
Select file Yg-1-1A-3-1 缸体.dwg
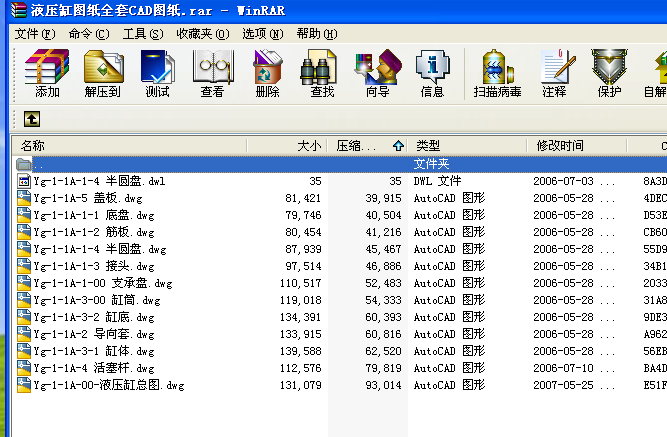(x=94, y=351)
